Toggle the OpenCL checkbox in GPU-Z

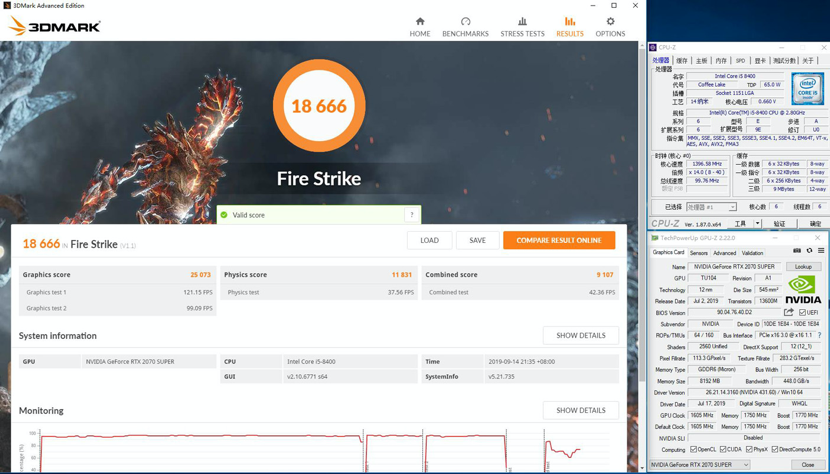pos(693,450)
